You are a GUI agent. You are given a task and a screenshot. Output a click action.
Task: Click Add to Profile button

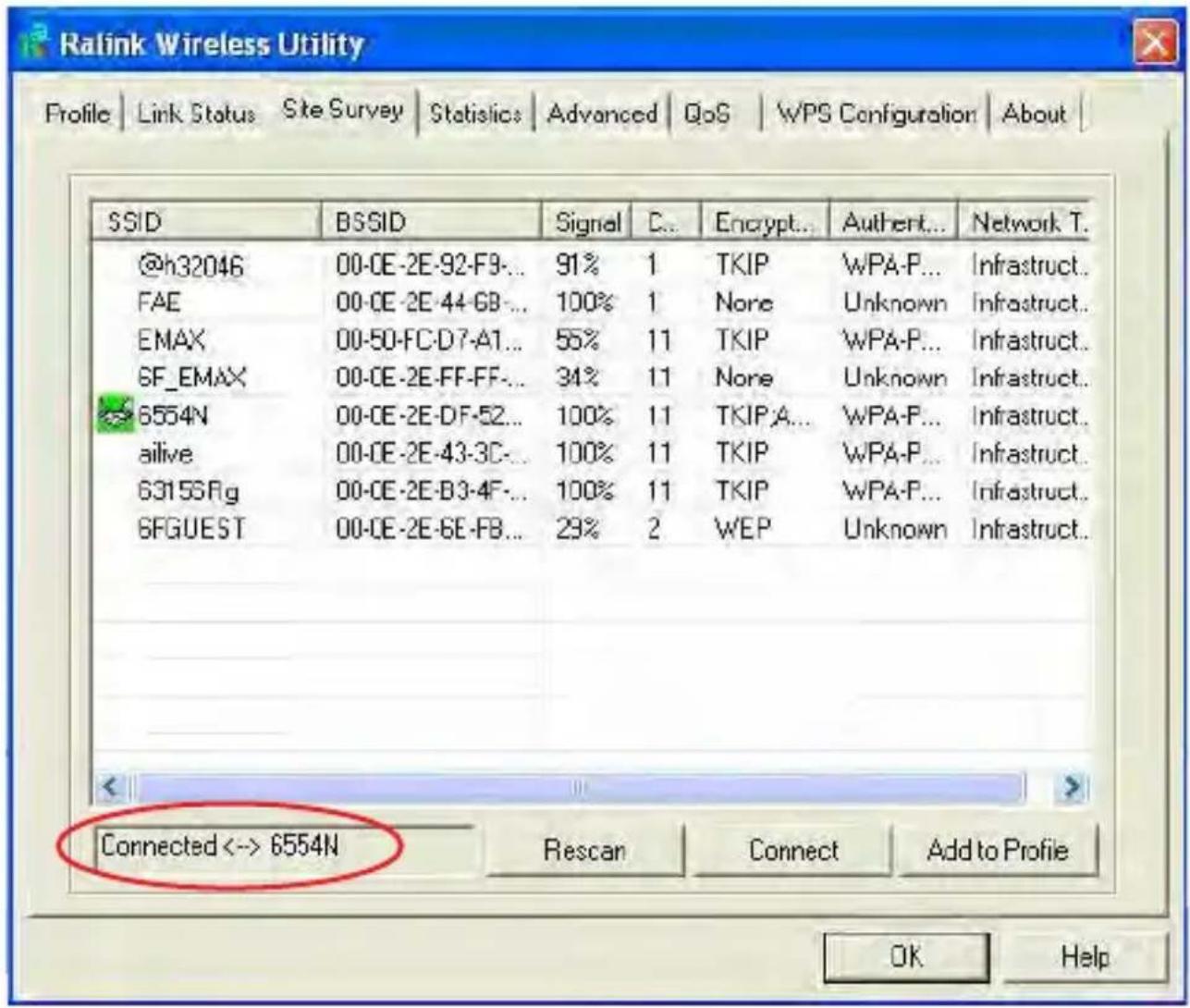coord(998,850)
